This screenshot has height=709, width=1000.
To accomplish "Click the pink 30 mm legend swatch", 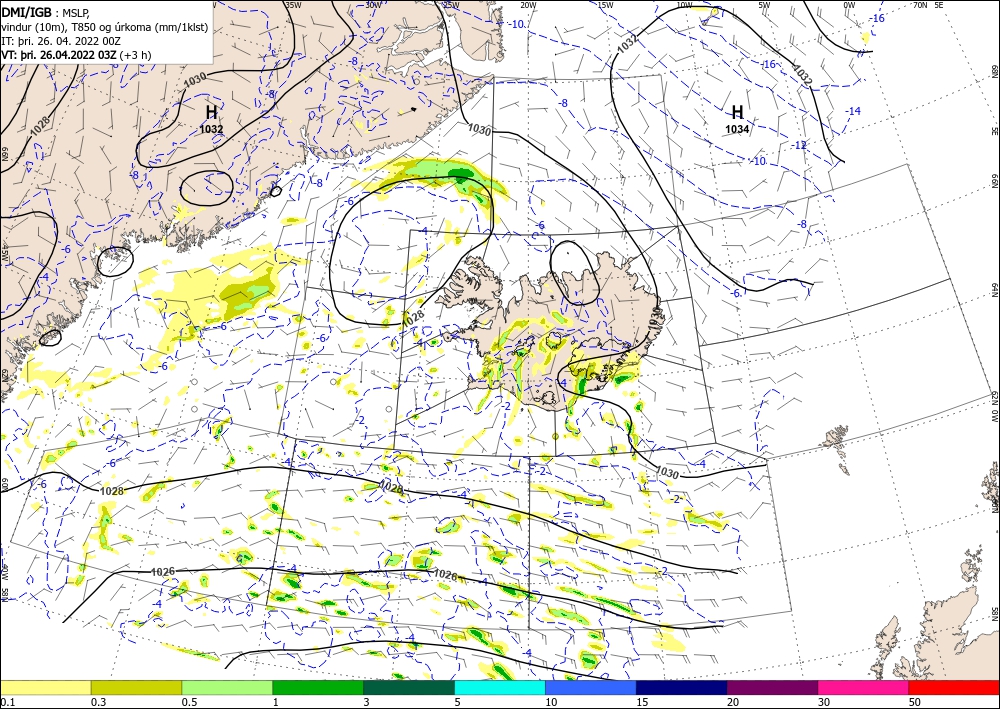I will [864, 687].
